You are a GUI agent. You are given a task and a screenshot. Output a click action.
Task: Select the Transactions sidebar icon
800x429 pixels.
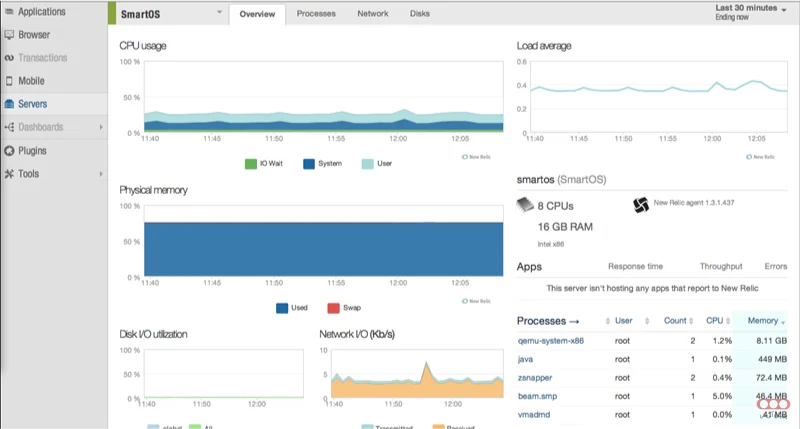coord(9,58)
